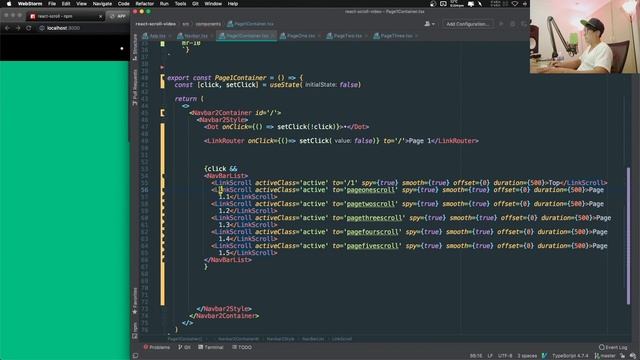Click the master git branch widget
Image resolution: width=640 pixels, height=360 pixels.
(605, 356)
